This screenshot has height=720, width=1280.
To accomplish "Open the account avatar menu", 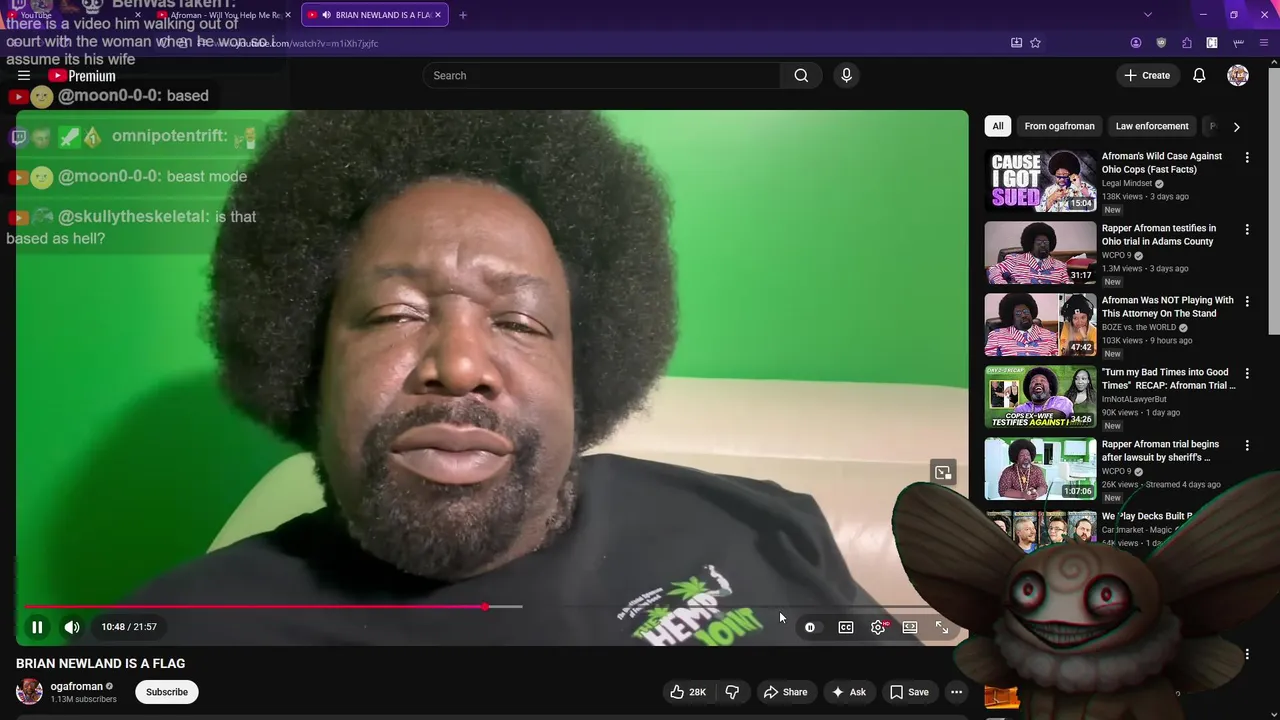I will pos(1238,75).
